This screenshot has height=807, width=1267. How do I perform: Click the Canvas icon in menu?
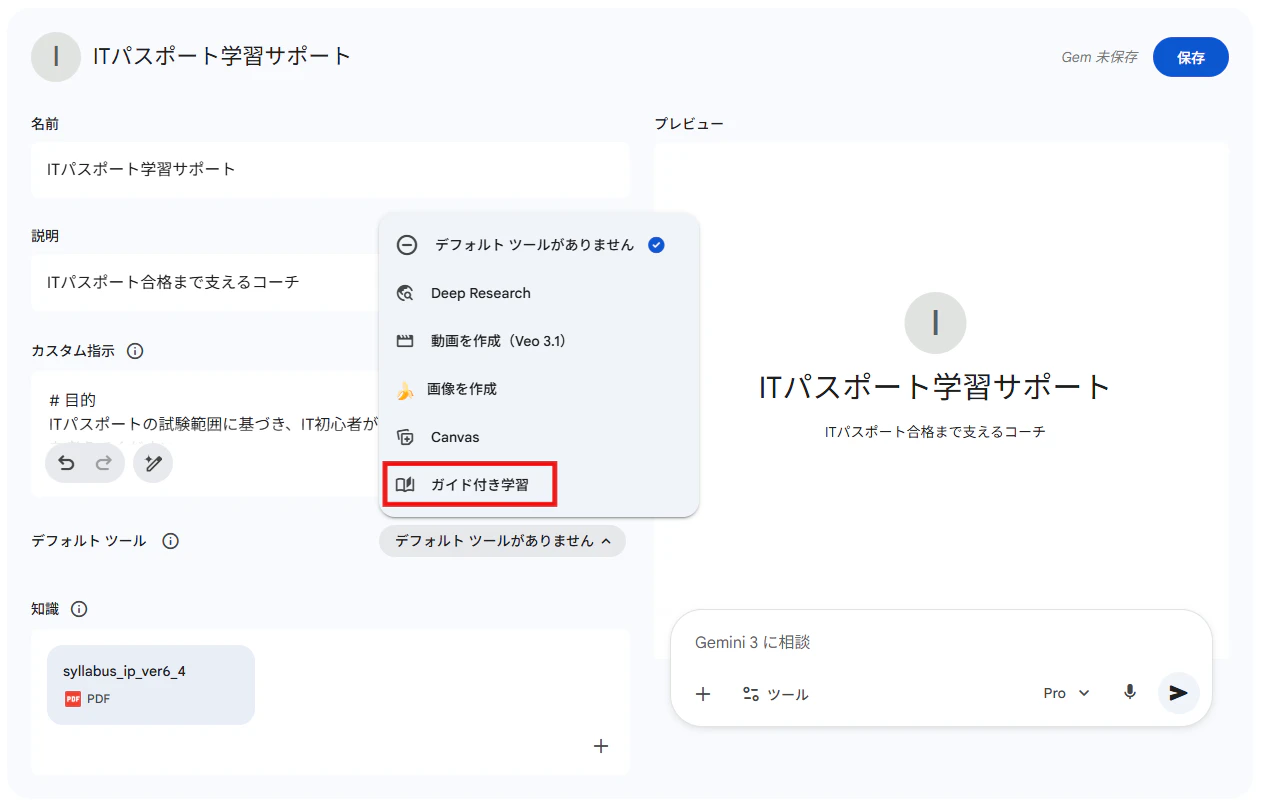(405, 437)
